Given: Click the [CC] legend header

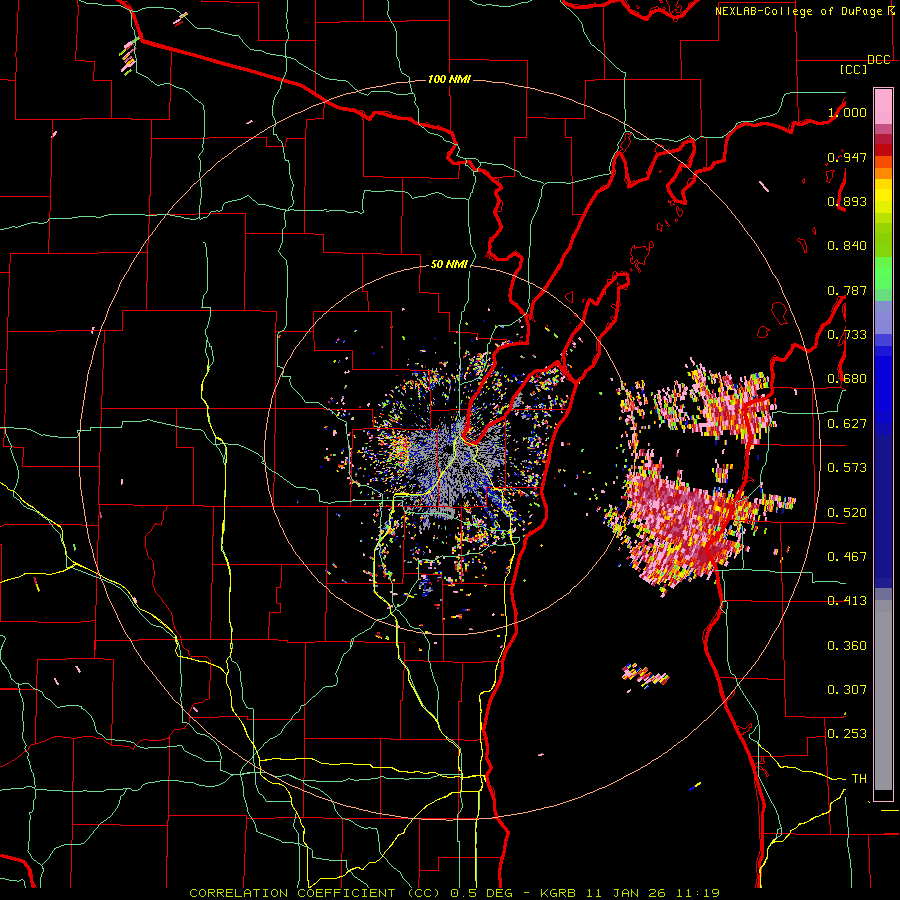Looking at the screenshot, I should tap(854, 69).
